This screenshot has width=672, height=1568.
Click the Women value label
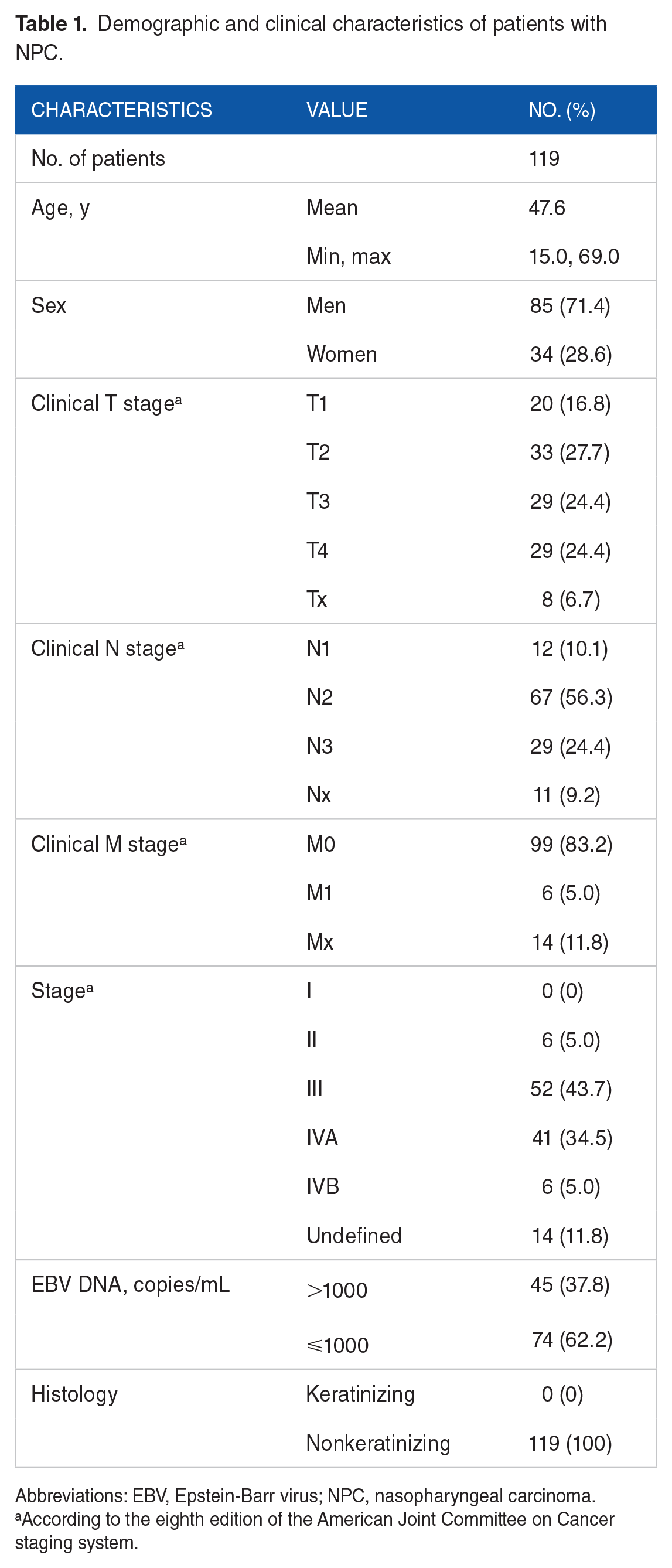(342, 354)
